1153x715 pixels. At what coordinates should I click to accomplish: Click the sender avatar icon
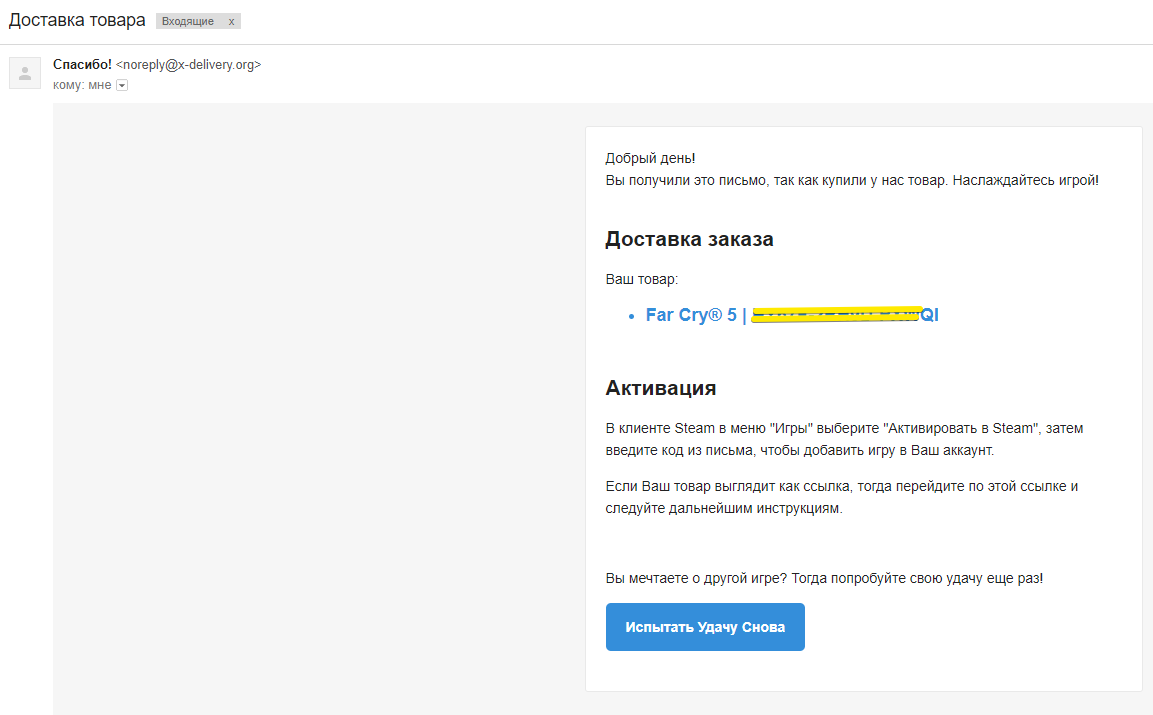click(25, 73)
